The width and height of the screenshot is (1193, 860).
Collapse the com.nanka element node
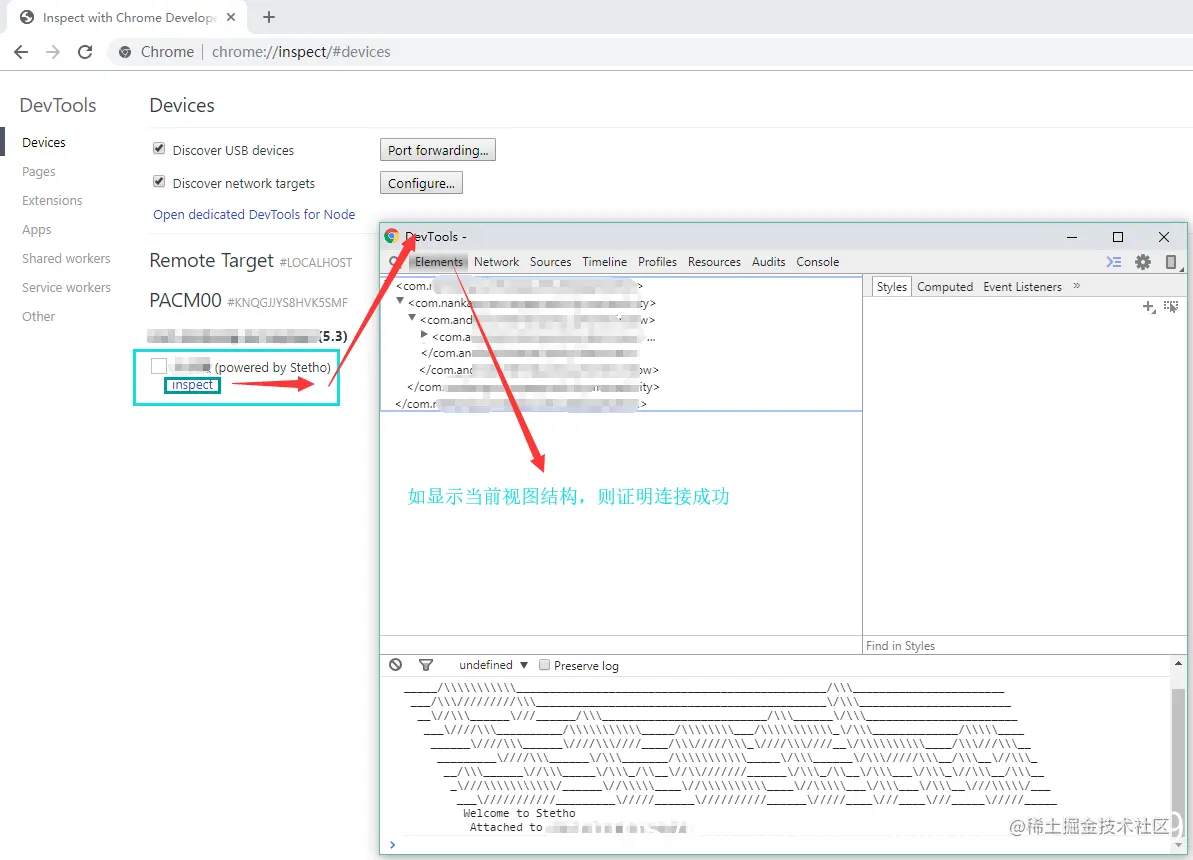(400, 301)
